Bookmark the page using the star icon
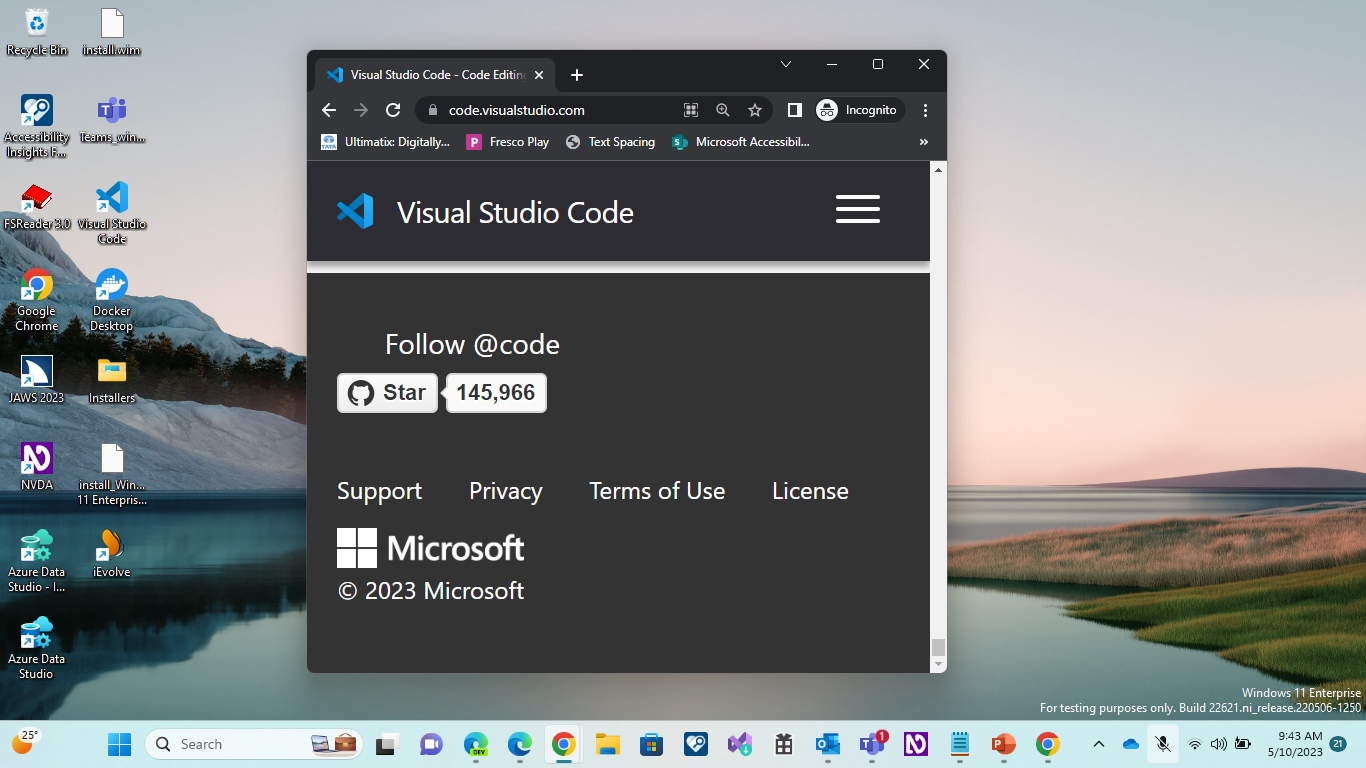Image resolution: width=1366 pixels, height=768 pixels. point(755,110)
